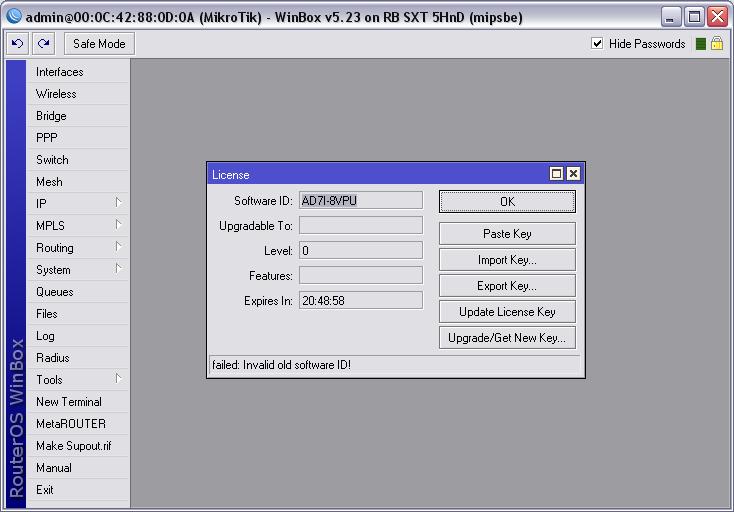Expand the System submenu arrow
The image size is (734, 512).
click(x=118, y=269)
